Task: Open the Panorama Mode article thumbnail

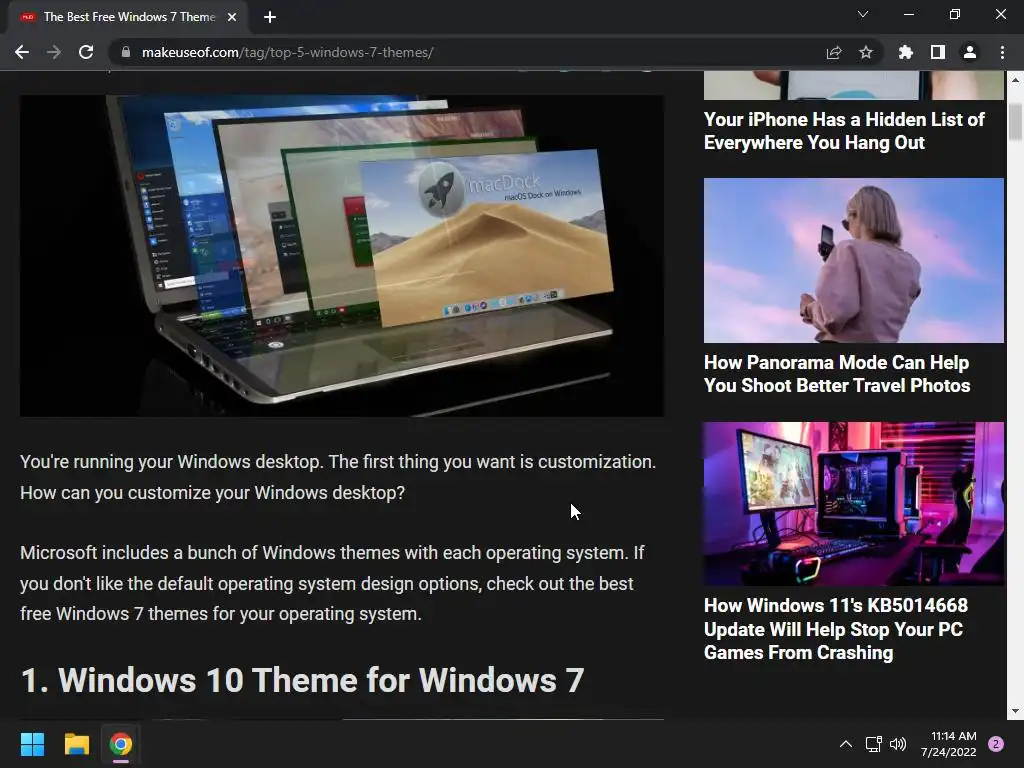Action: pos(854,261)
